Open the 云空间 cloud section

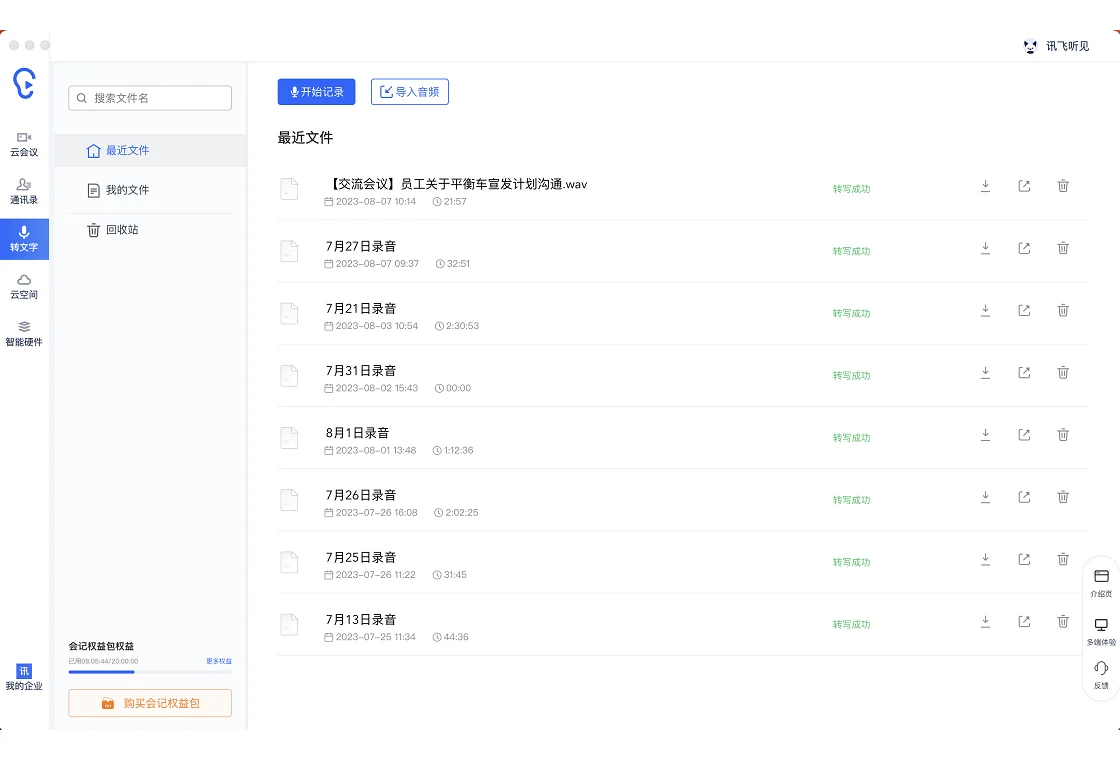coord(24,286)
